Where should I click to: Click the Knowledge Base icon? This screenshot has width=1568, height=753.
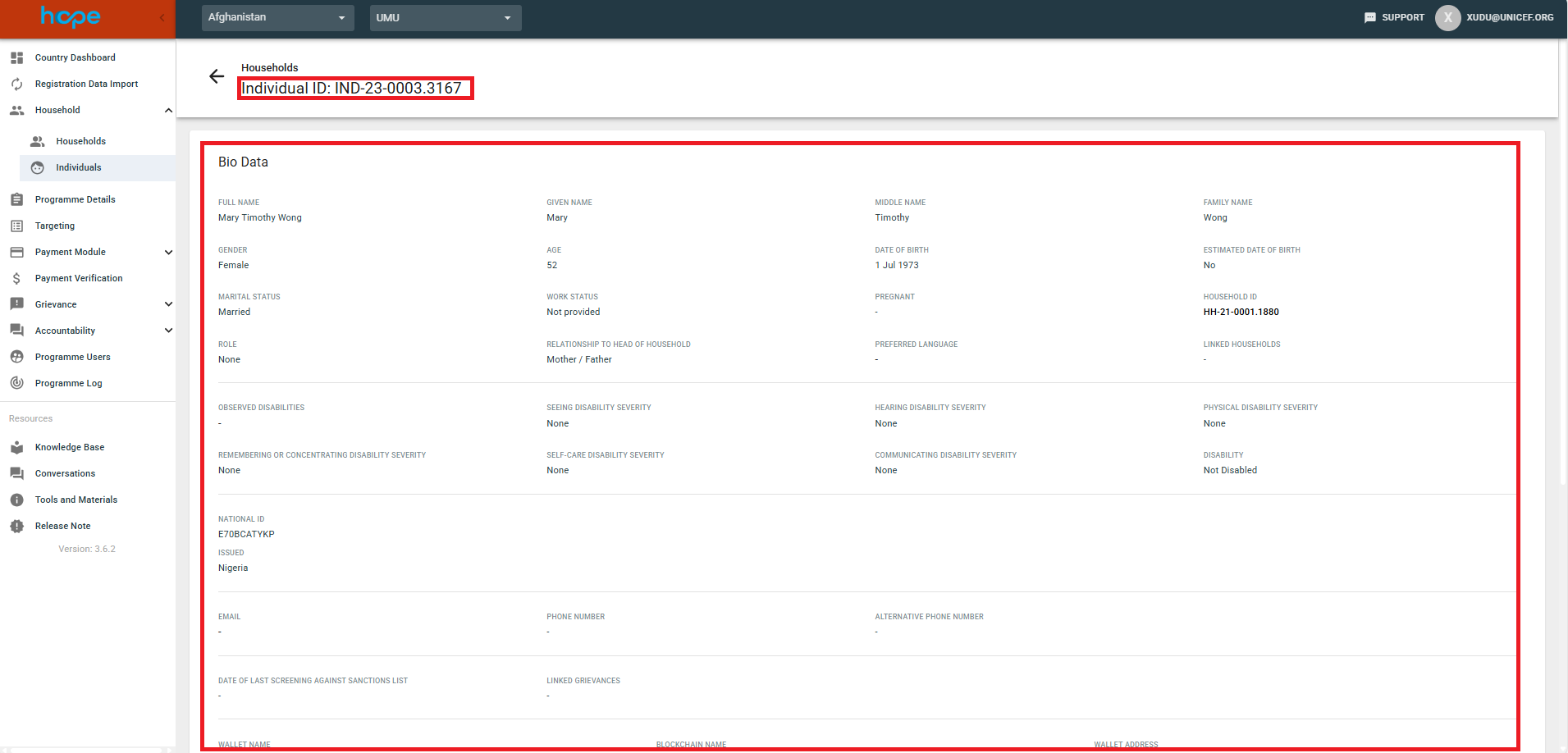(x=16, y=447)
